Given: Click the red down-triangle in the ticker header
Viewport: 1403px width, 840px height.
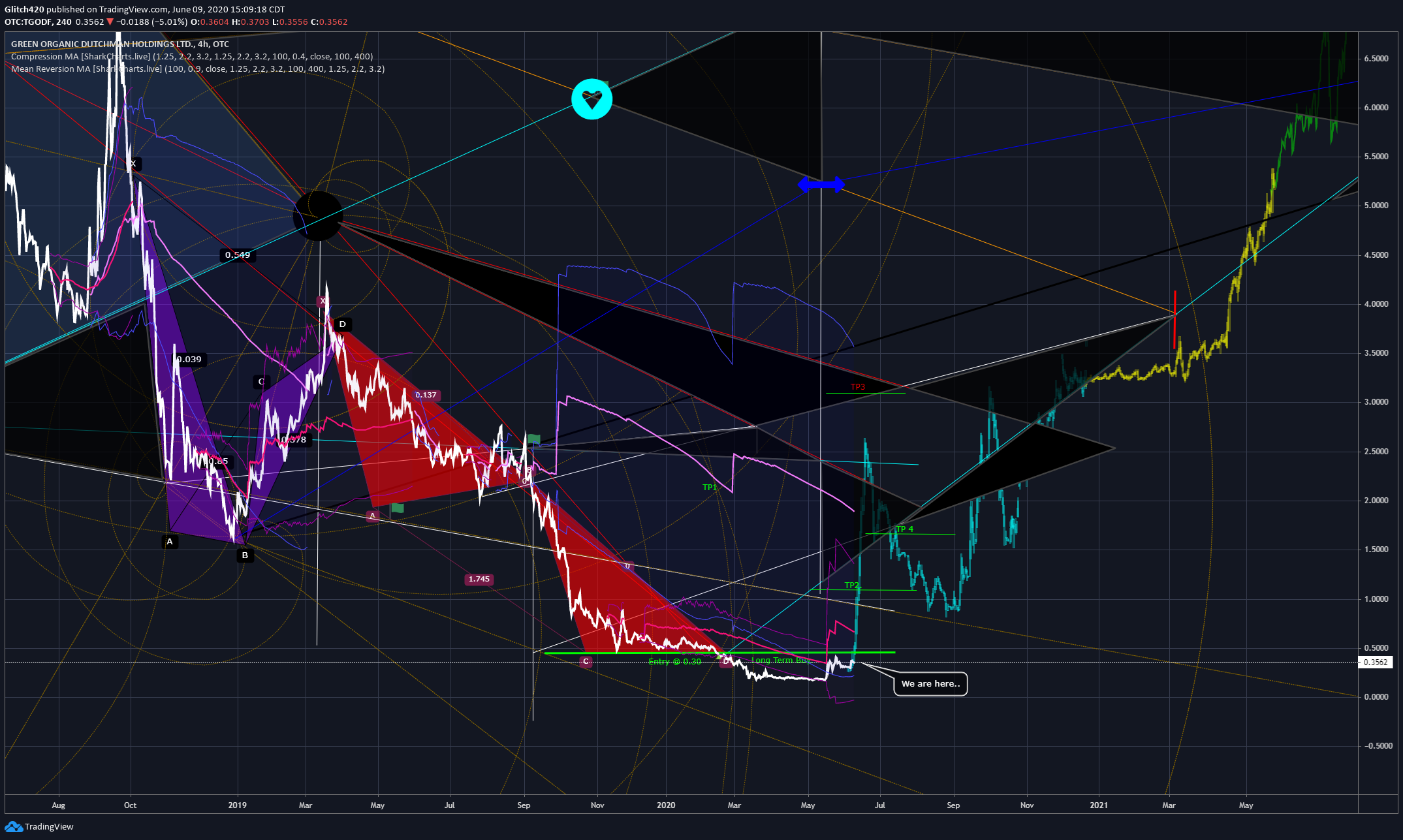Looking at the screenshot, I should [x=110, y=22].
